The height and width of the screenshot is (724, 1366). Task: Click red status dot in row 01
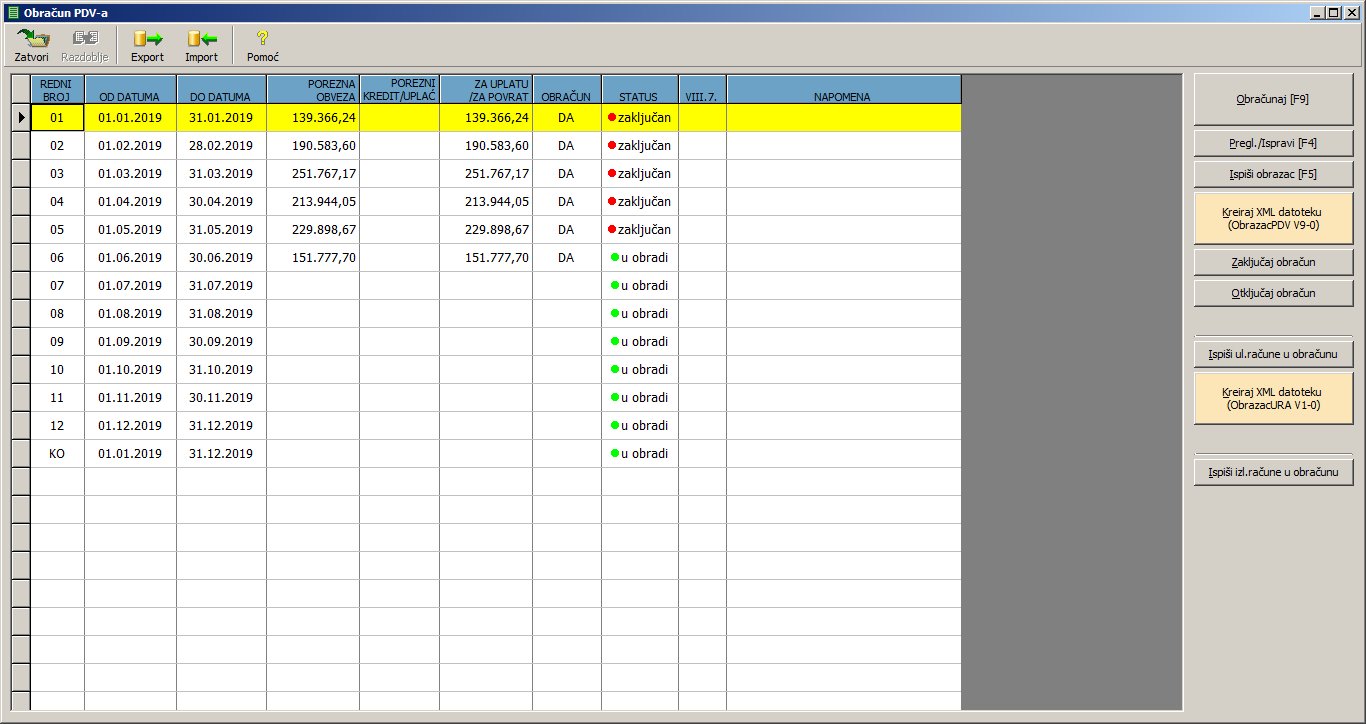point(612,117)
